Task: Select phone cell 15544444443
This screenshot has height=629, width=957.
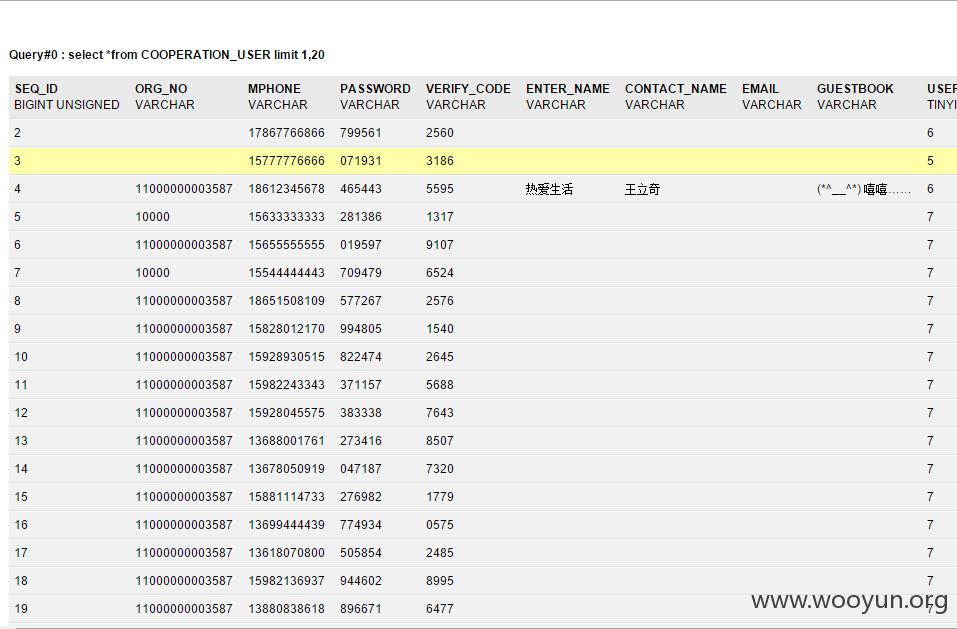Action: pos(286,273)
